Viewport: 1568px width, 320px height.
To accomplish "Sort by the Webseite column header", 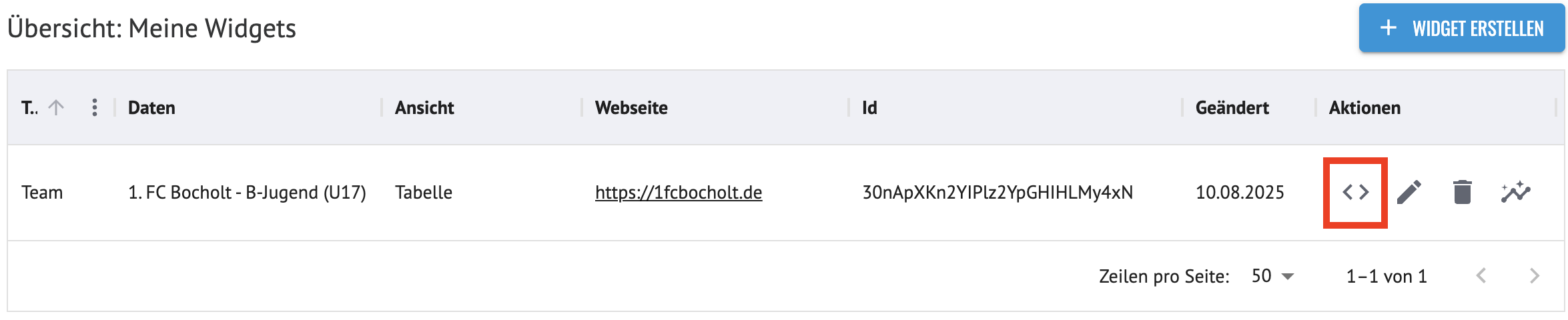I will click(631, 108).
